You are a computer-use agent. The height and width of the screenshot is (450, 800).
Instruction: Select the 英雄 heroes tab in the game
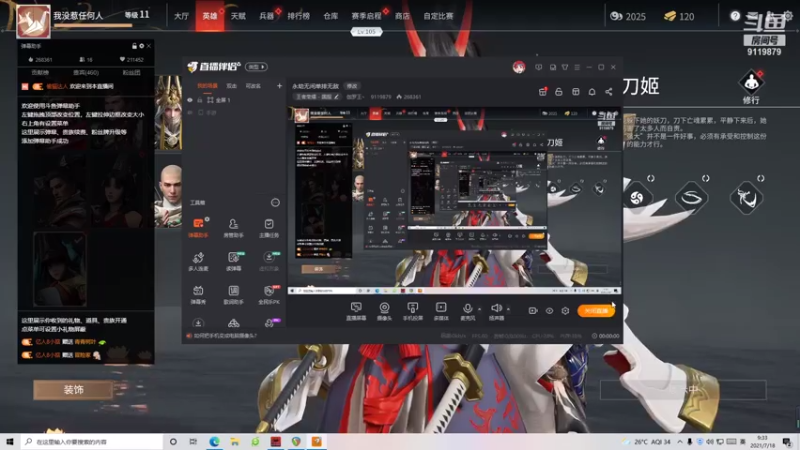[210, 16]
